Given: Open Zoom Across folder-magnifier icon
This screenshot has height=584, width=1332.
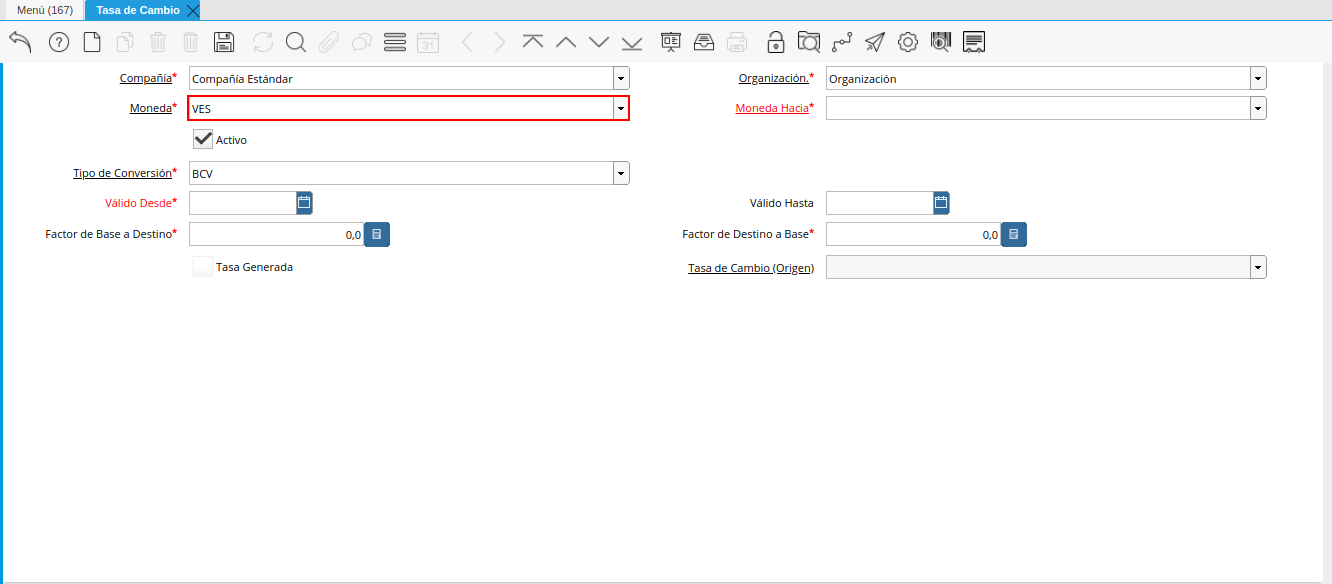Looking at the screenshot, I should (x=809, y=42).
